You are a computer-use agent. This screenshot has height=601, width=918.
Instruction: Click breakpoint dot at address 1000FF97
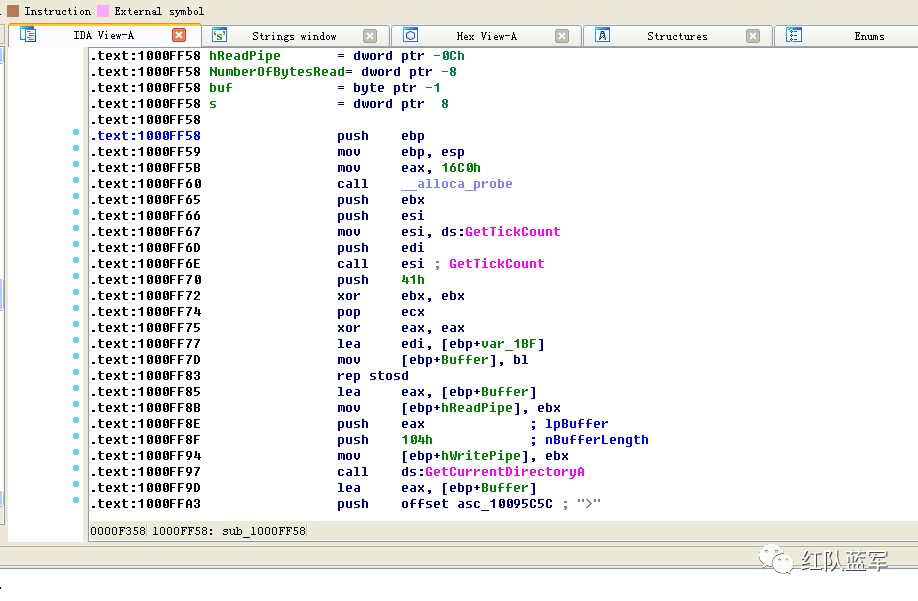[x=76, y=468]
